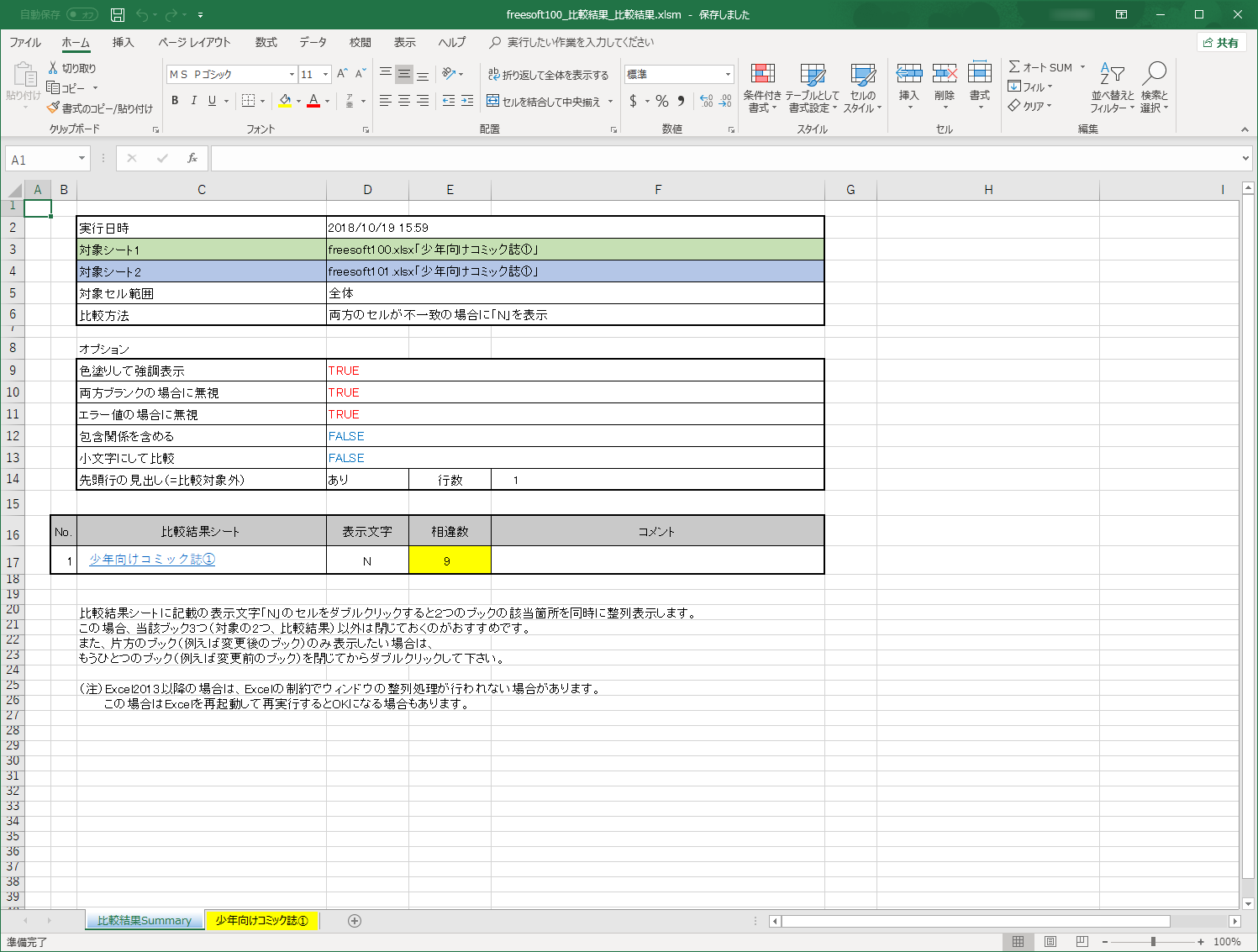Click the Name Box showing A1

tap(48, 159)
